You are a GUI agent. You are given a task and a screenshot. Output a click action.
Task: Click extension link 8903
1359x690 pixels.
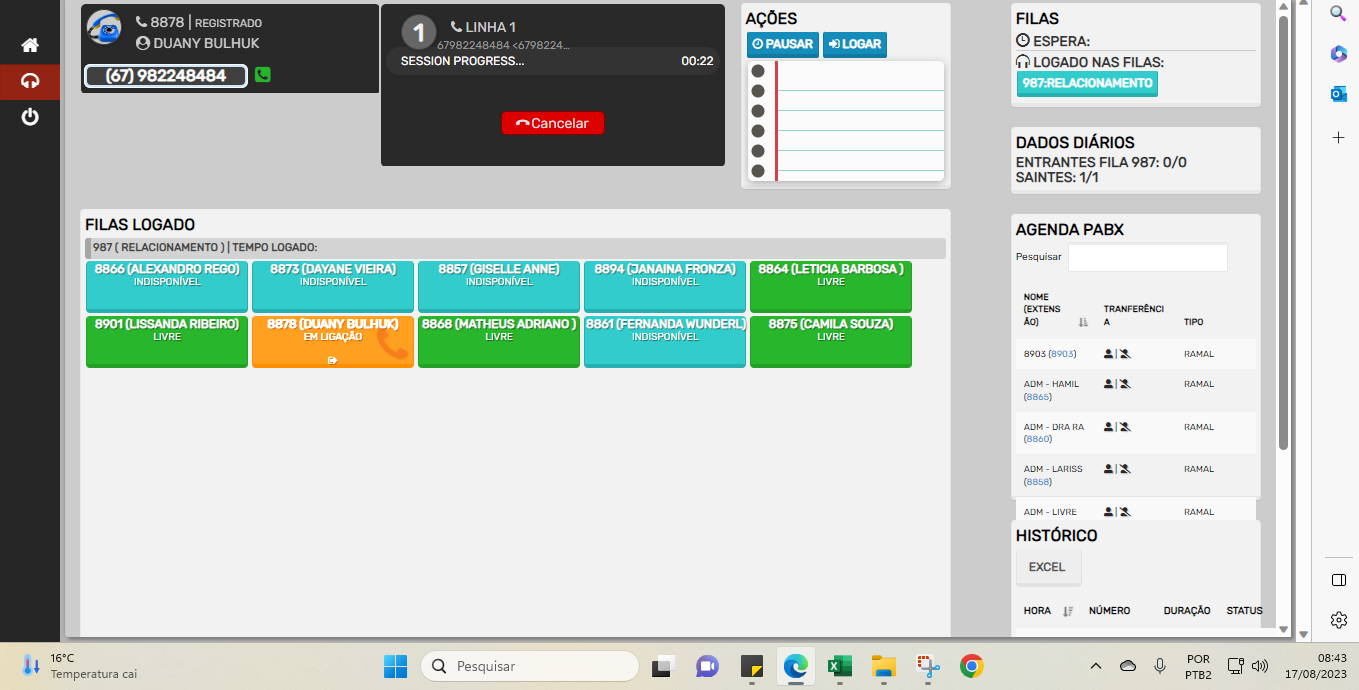tap(1062, 354)
